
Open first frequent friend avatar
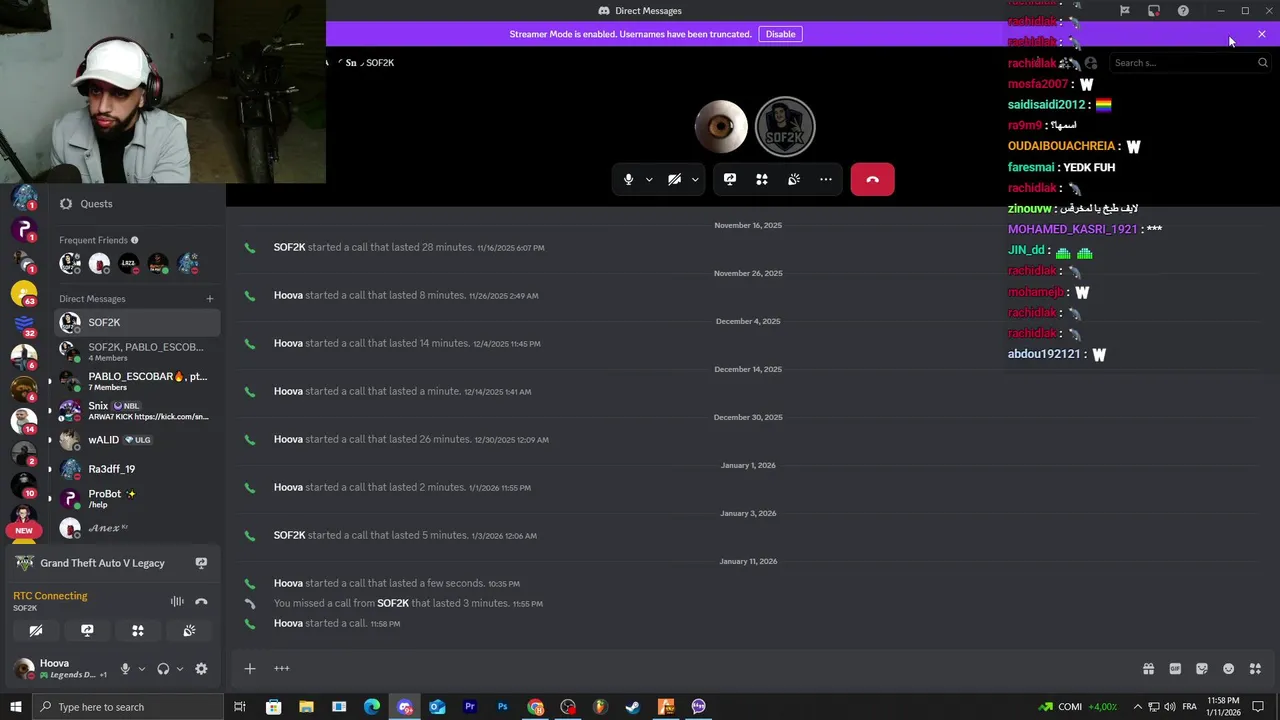[70, 264]
